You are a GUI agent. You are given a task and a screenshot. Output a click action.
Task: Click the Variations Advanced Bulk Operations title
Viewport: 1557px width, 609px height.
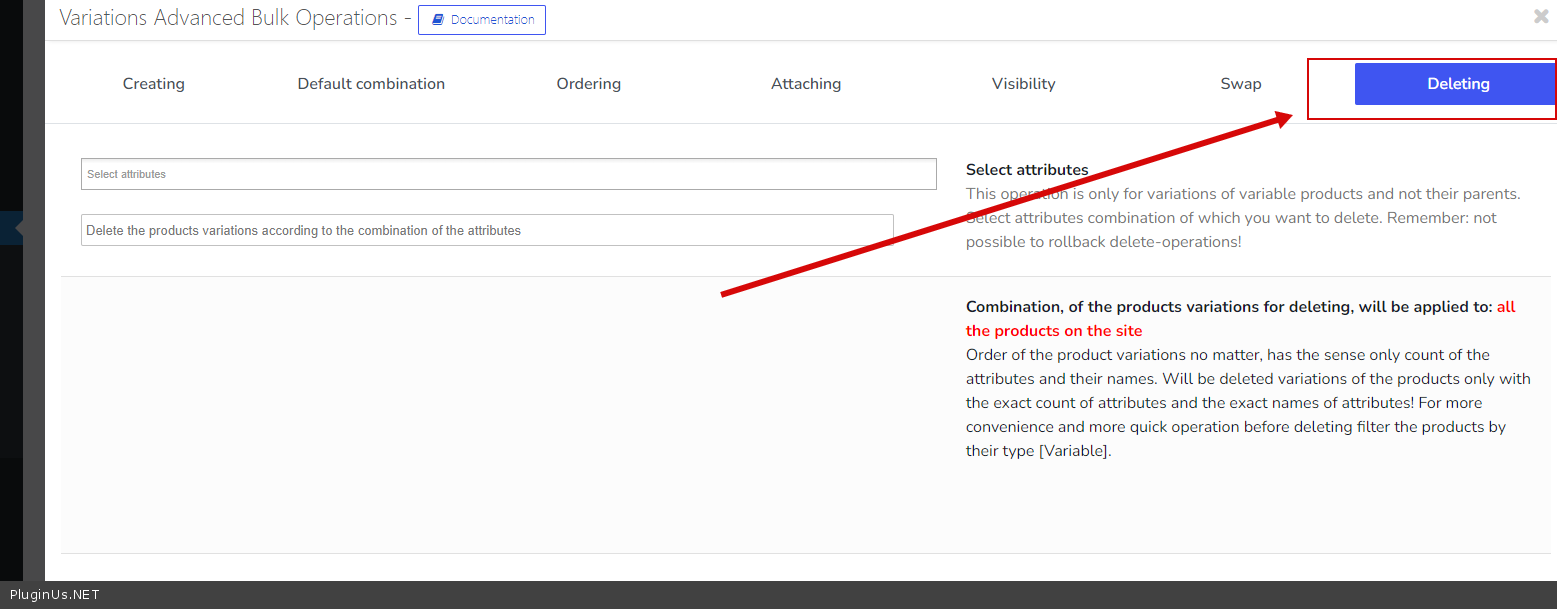click(228, 18)
